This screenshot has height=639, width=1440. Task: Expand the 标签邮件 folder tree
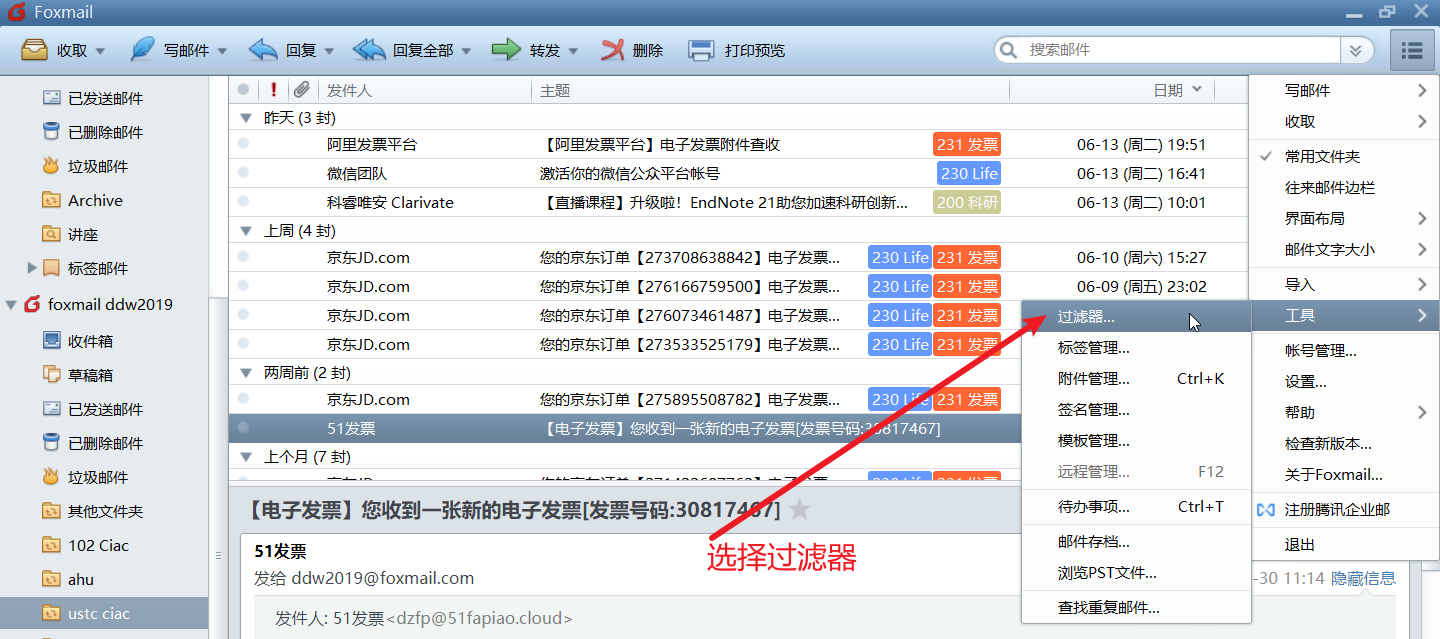[32, 268]
